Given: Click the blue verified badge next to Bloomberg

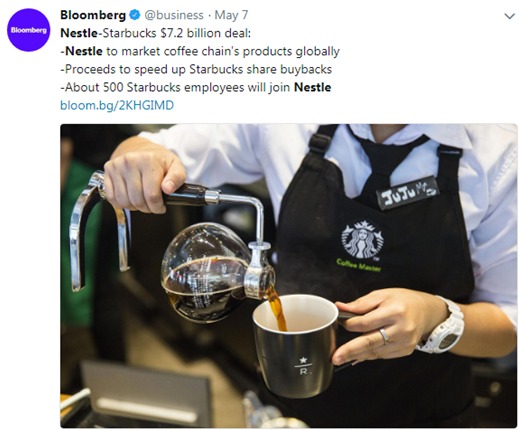Looking at the screenshot, I should click(x=134, y=15).
